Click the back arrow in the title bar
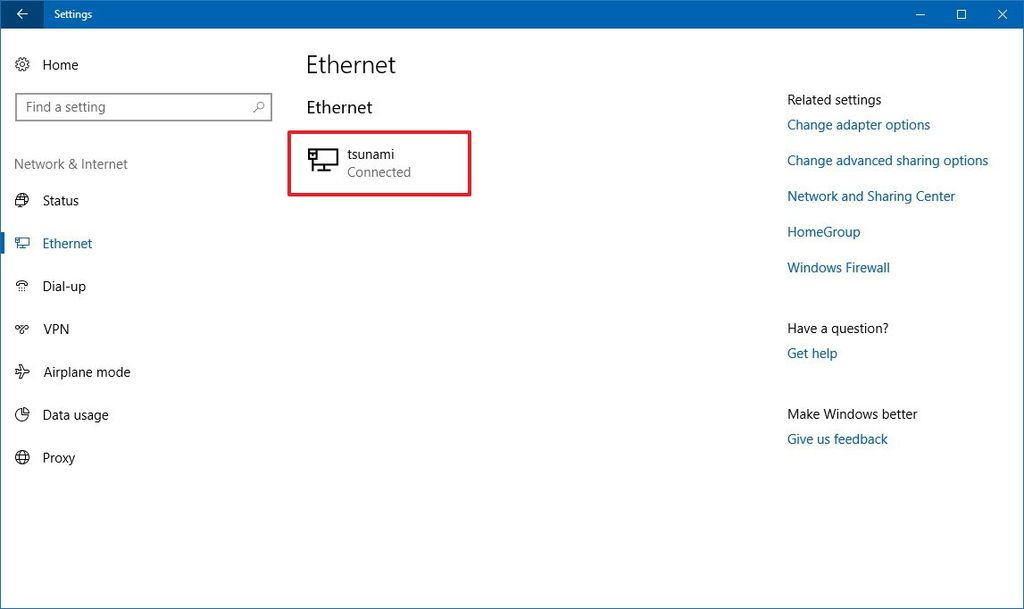1024x609 pixels. coord(21,14)
